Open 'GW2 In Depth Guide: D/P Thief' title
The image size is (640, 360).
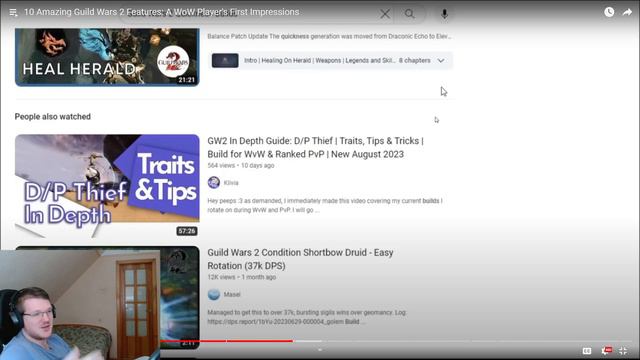click(x=315, y=147)
